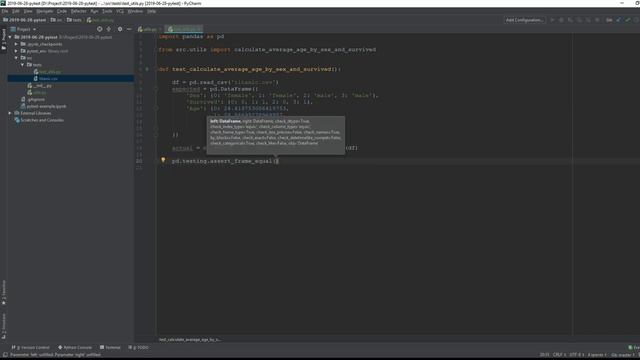This screenshot has height=360, width=640.
Task: Click the CRLF line separator in status bar
Action: (x=559, y=355)
